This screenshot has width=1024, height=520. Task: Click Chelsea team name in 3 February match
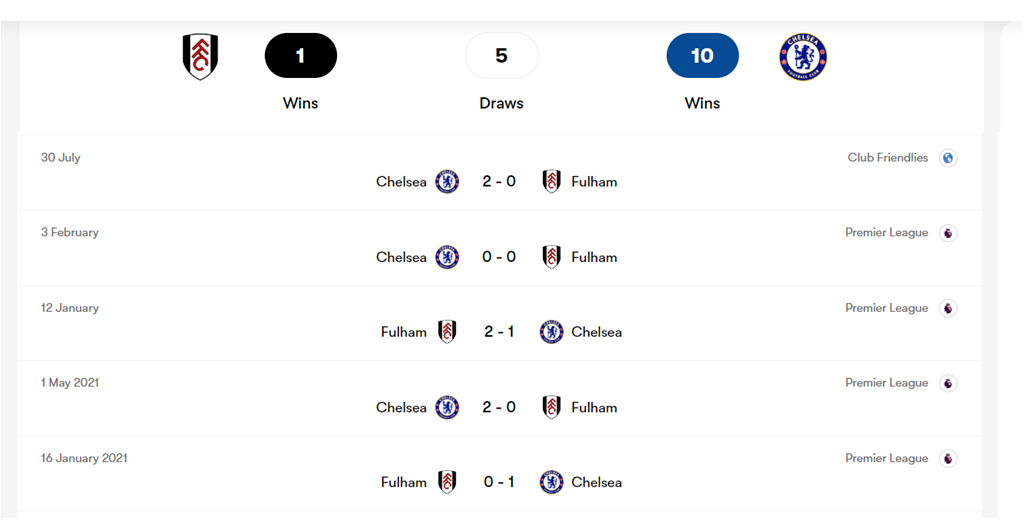pos(401,257)
